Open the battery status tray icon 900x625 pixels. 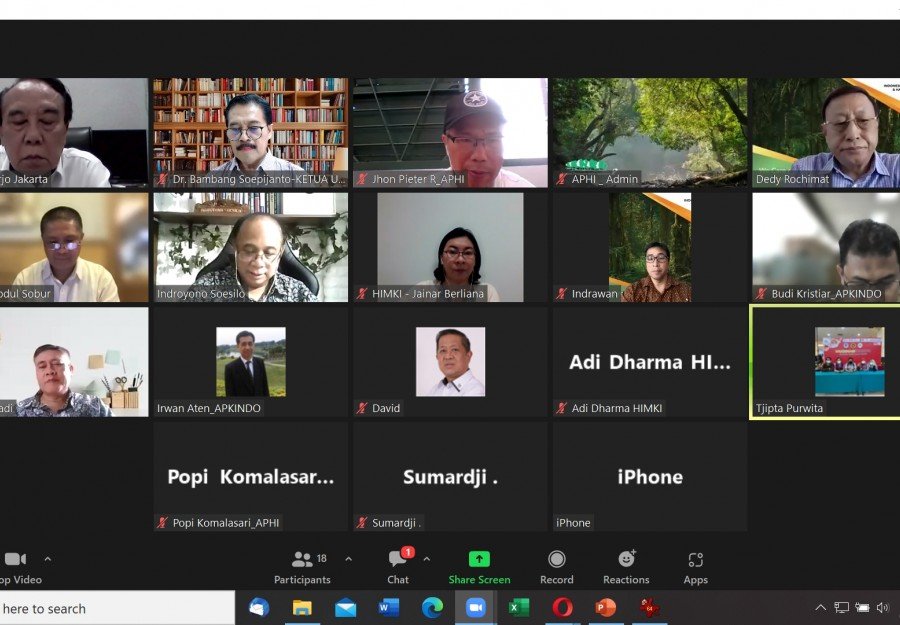[862, 607]
